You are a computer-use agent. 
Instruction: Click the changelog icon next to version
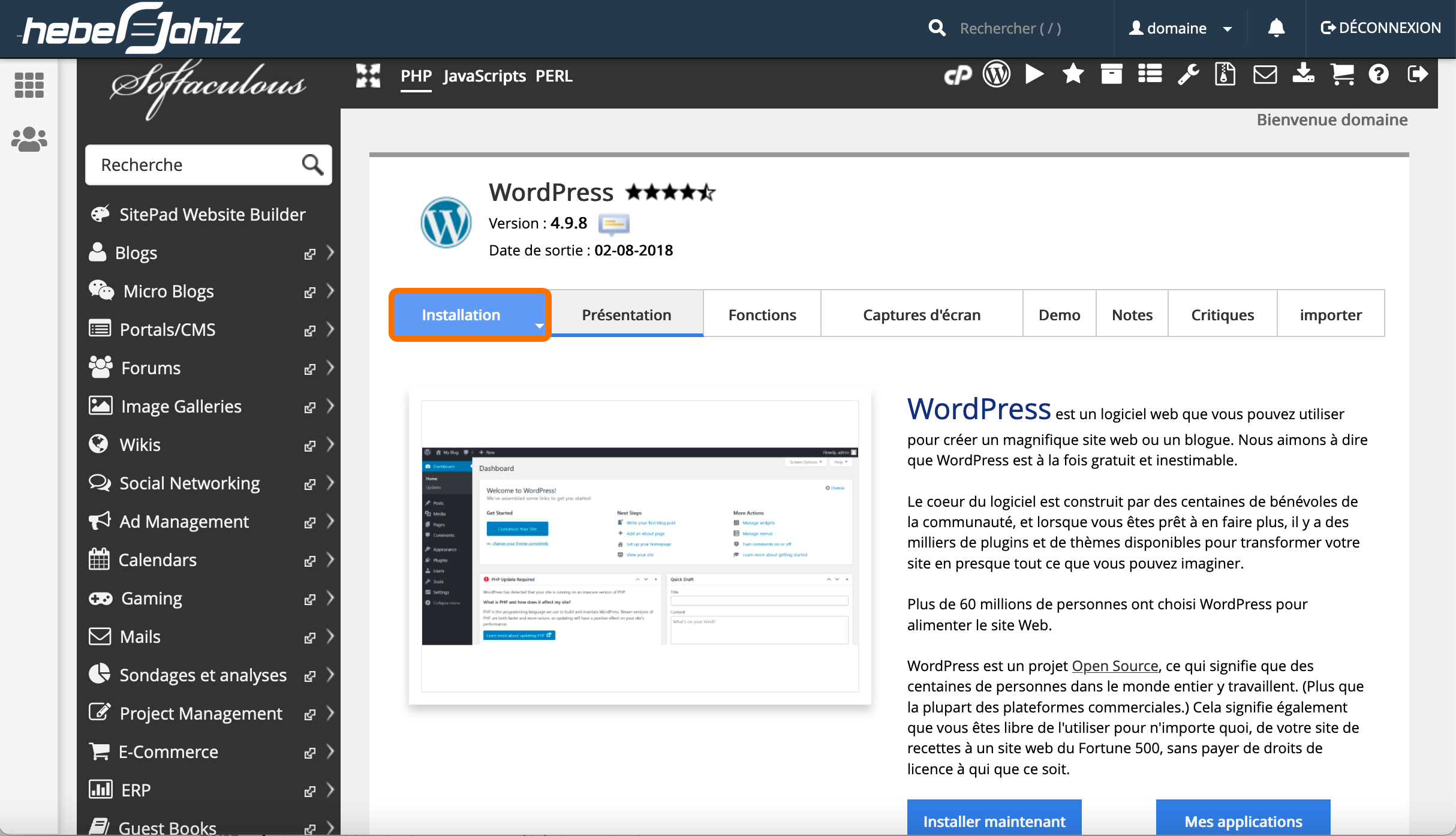click(613, 224)
